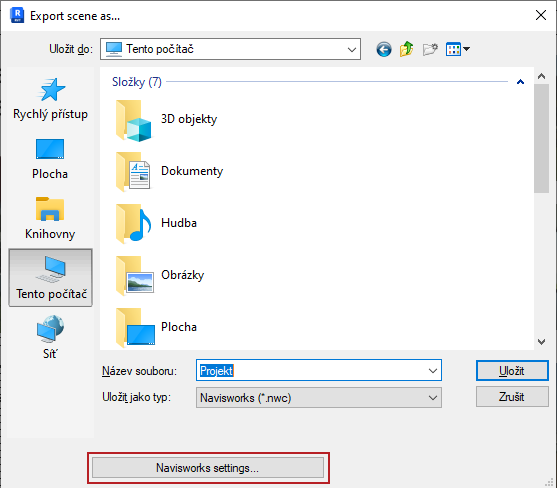The image size is (557, 488).
Task: Click the scrollbar up arrow
Action: coord(541,76)
